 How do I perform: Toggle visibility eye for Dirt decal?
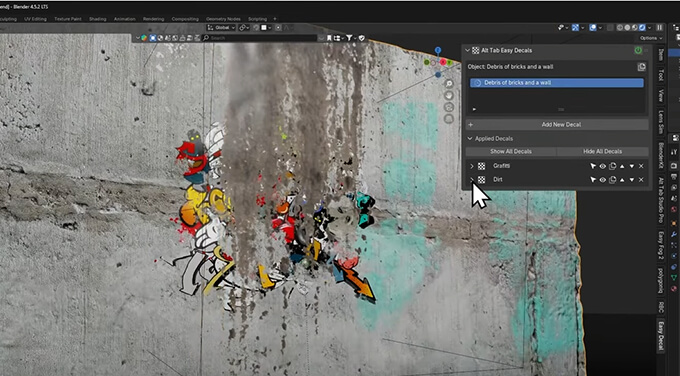pos(603,180)
